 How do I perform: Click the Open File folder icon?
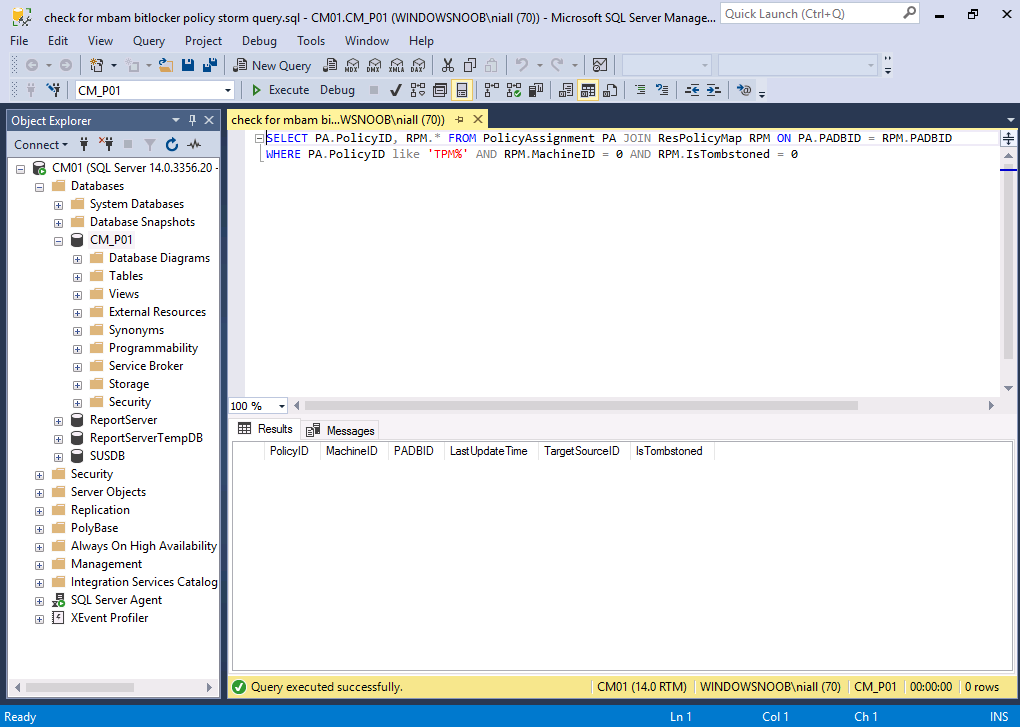tap(166, 65)
